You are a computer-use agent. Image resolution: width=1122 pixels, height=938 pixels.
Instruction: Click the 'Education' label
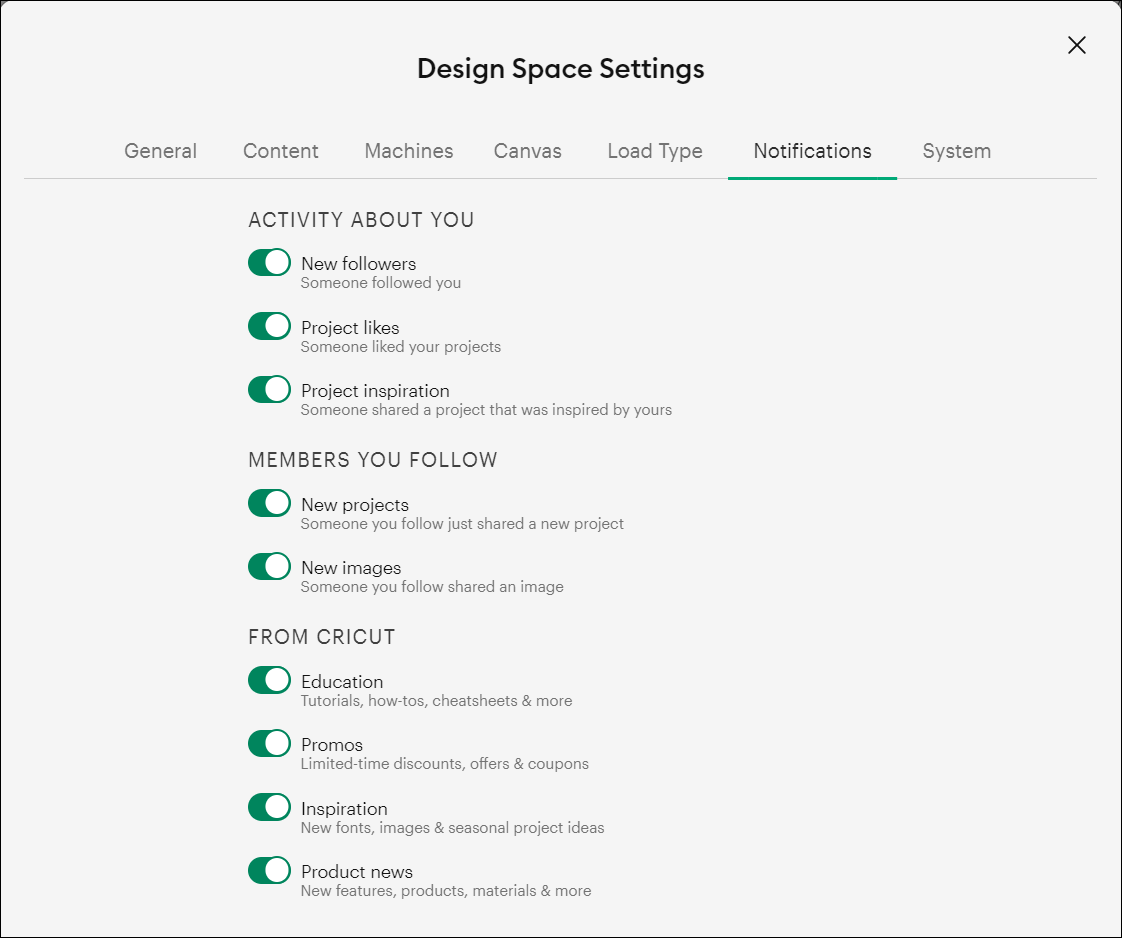342,681
